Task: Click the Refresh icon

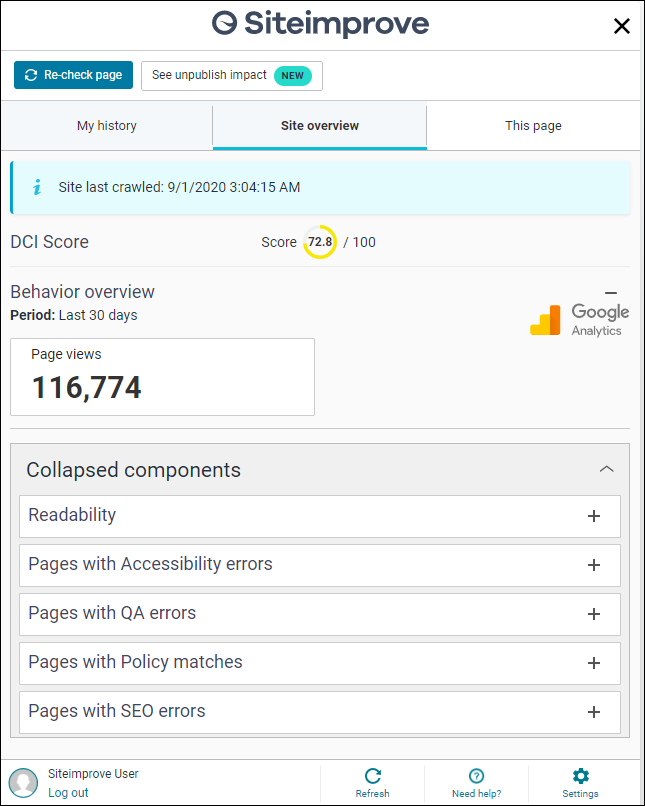Action: click(373, 776)
